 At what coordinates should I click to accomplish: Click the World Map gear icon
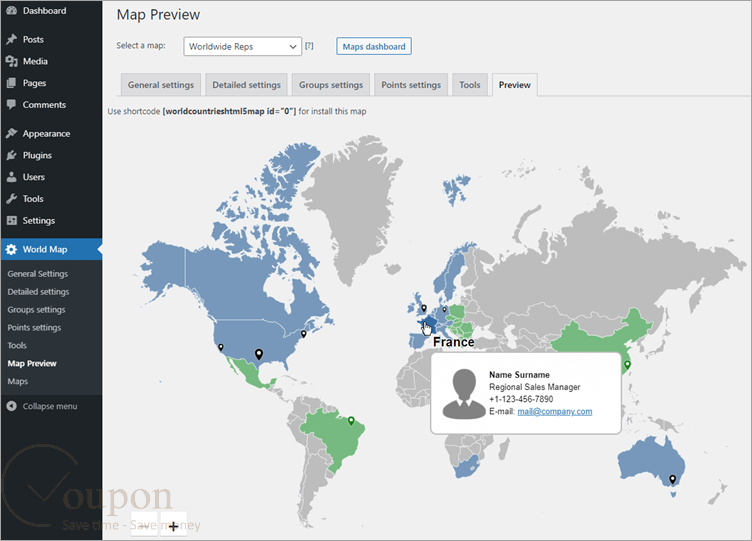[x=12, y=249]
